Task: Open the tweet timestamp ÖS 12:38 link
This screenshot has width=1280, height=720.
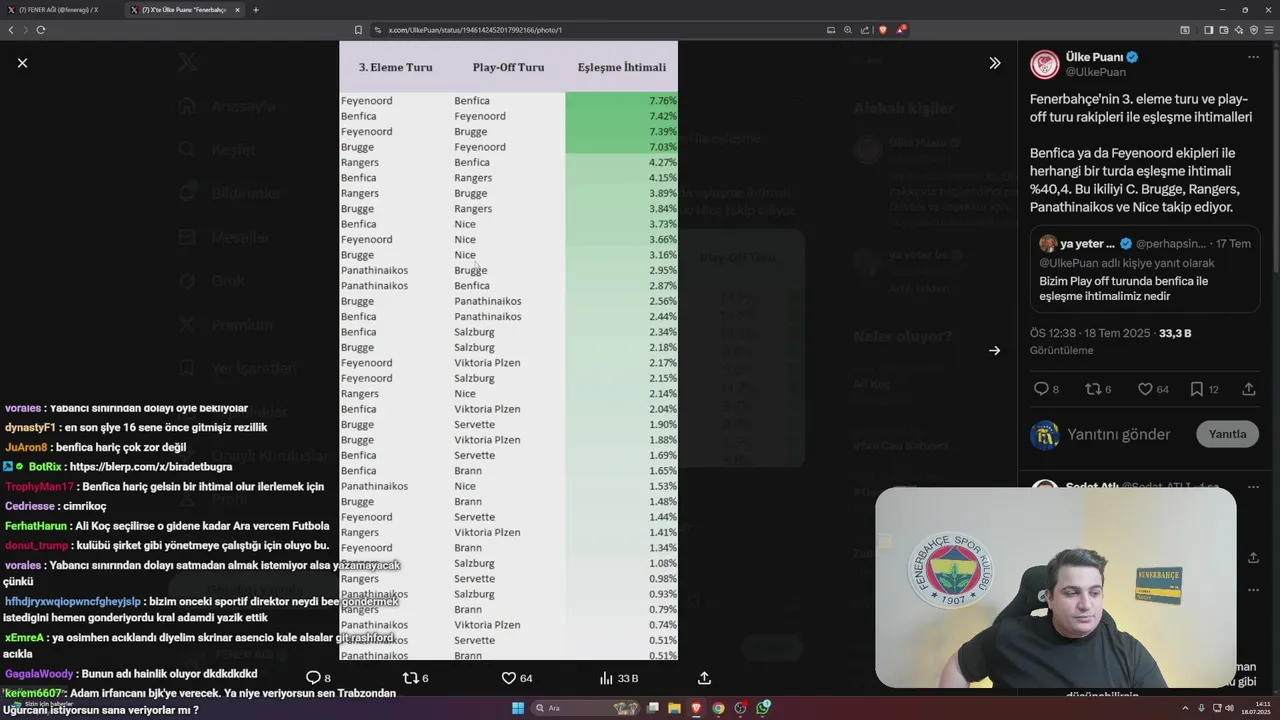Action: point(1091,333)
